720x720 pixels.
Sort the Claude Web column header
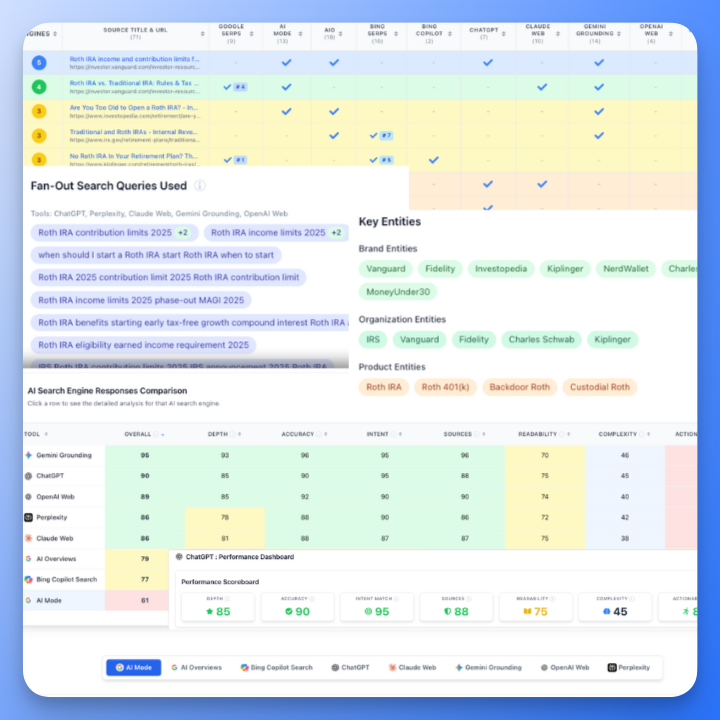[558, 34]
